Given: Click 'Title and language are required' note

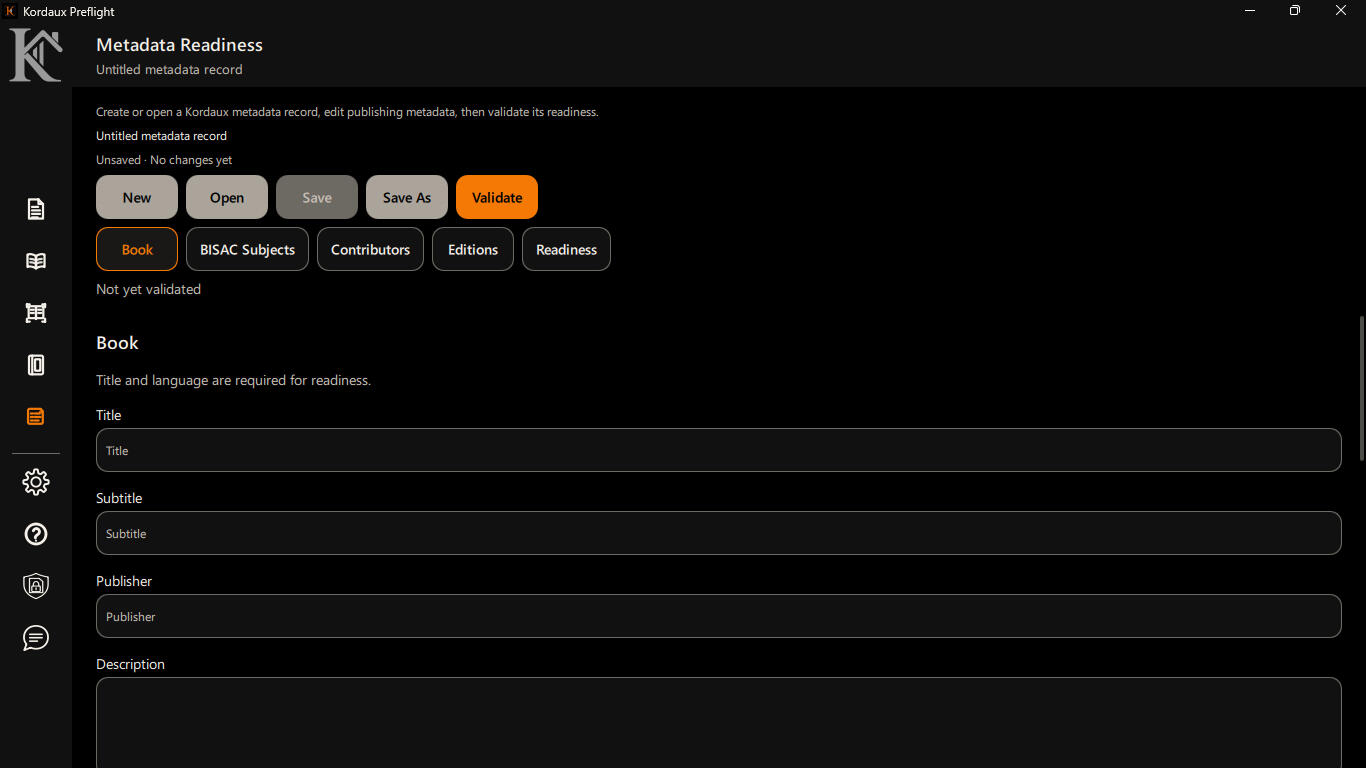Looking at the screenshot, I should (233, 380).
